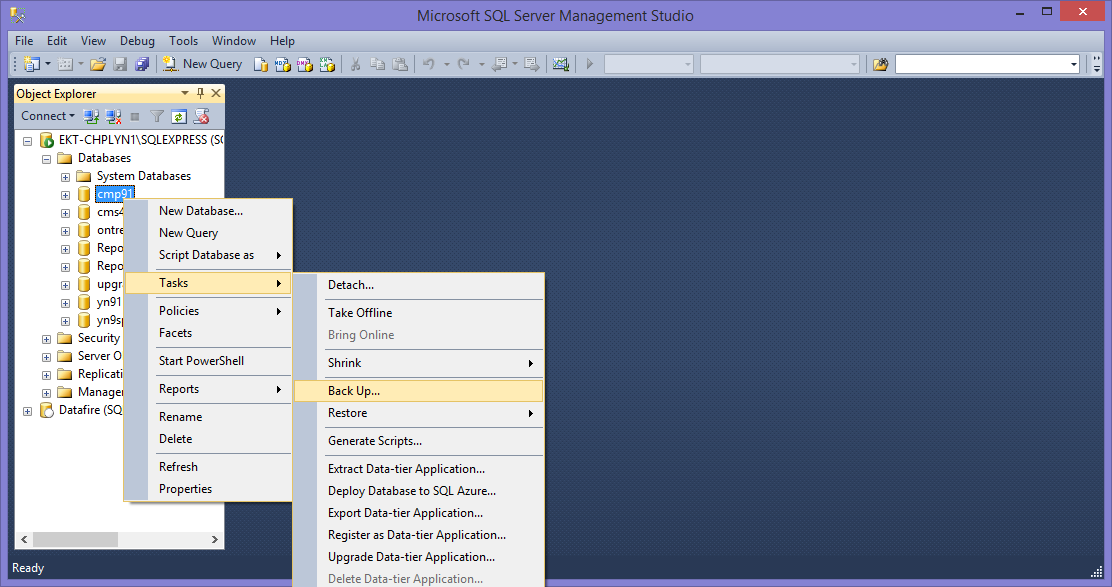This screenshot has height=587, width=1112.
Task: Open the Edit menu
Action: pos(57,40)
